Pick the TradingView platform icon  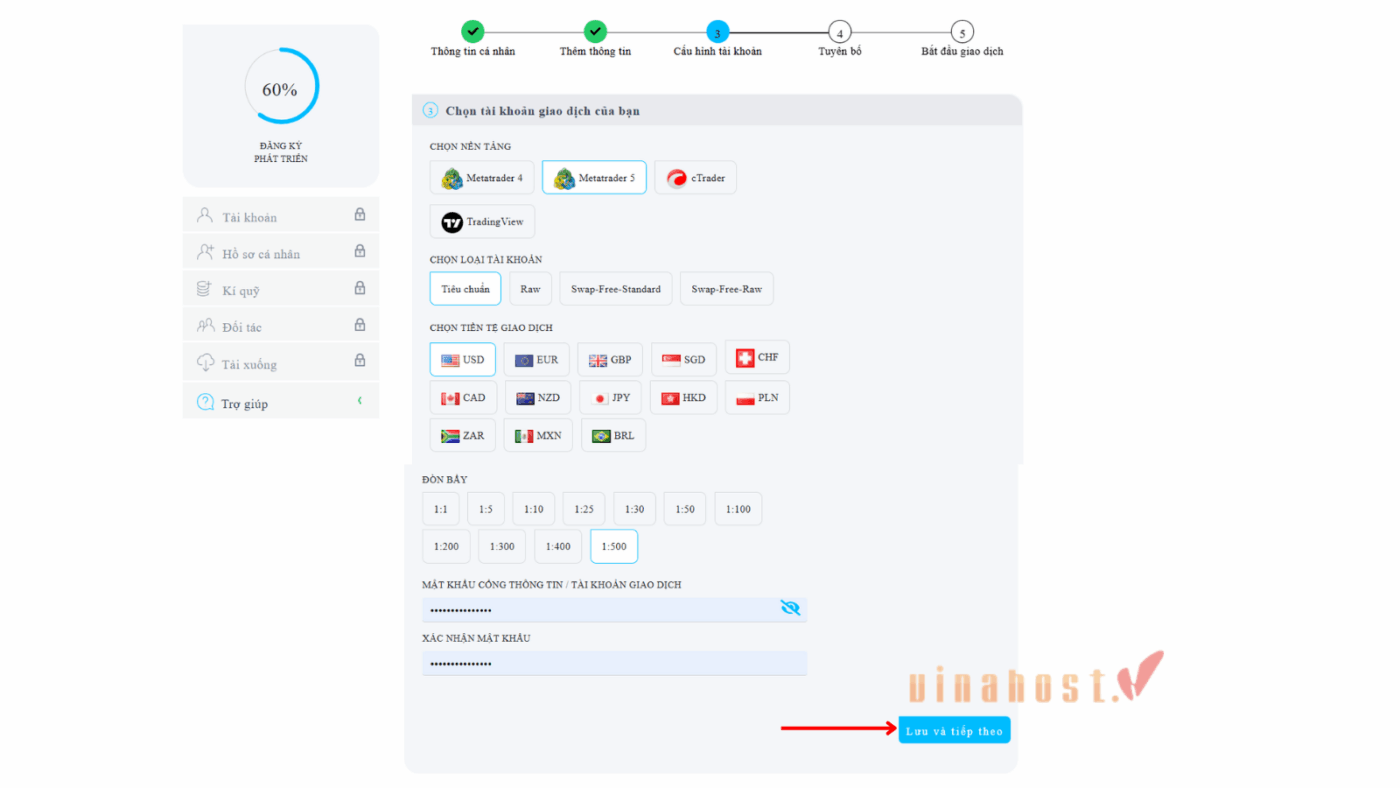pos(452,222)
